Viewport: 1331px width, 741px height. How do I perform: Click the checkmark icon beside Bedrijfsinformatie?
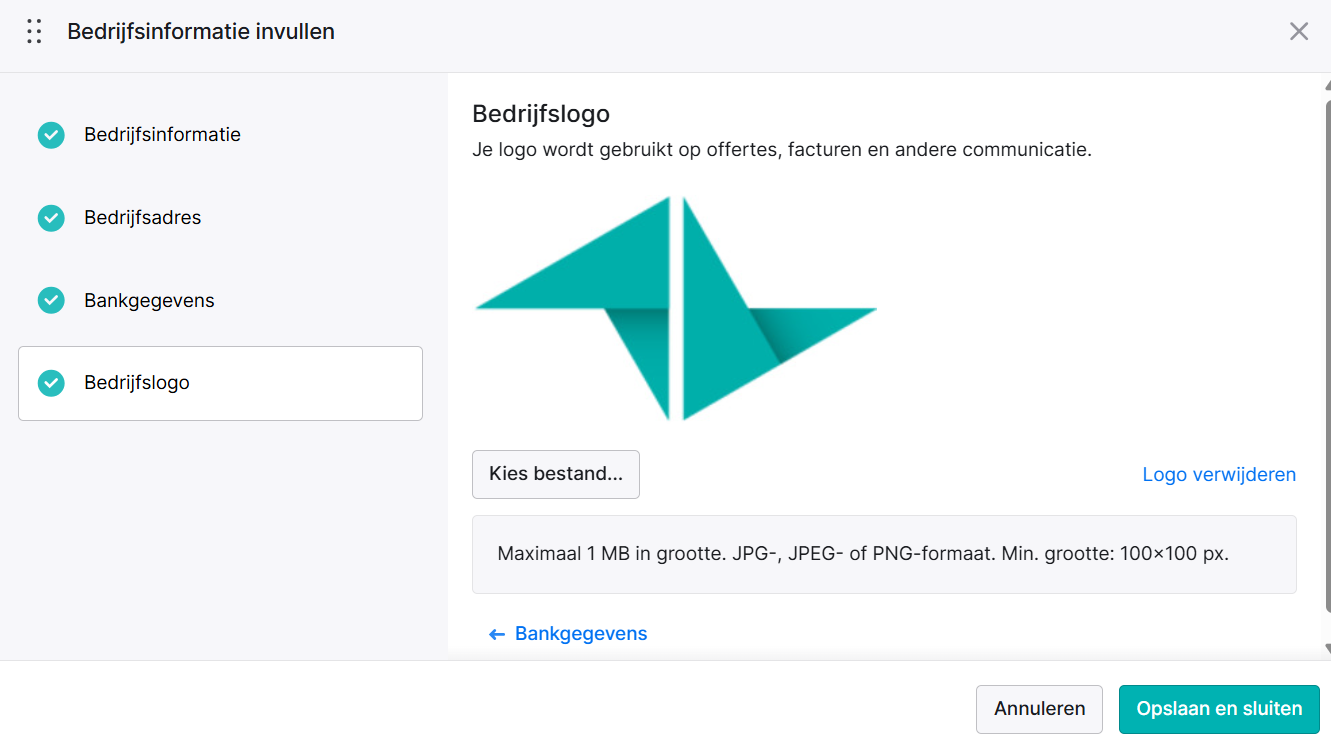point(51,135)
